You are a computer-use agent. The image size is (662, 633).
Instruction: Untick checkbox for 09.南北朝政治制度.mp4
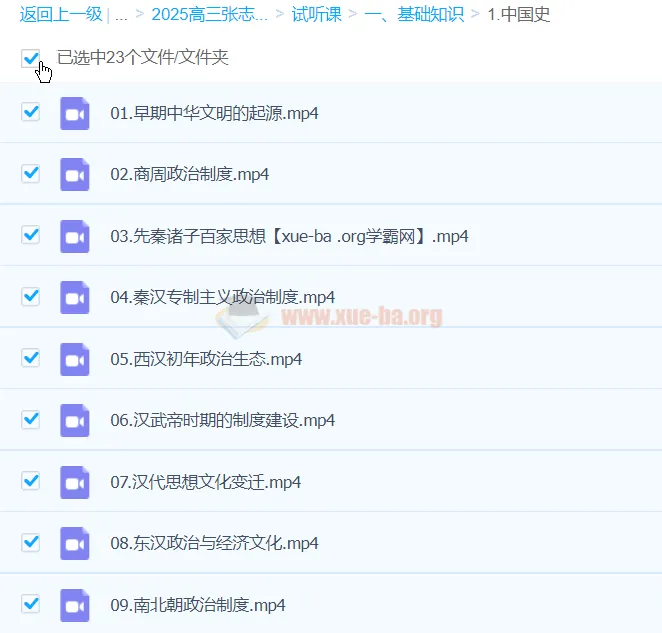click(x=31, y=604)
